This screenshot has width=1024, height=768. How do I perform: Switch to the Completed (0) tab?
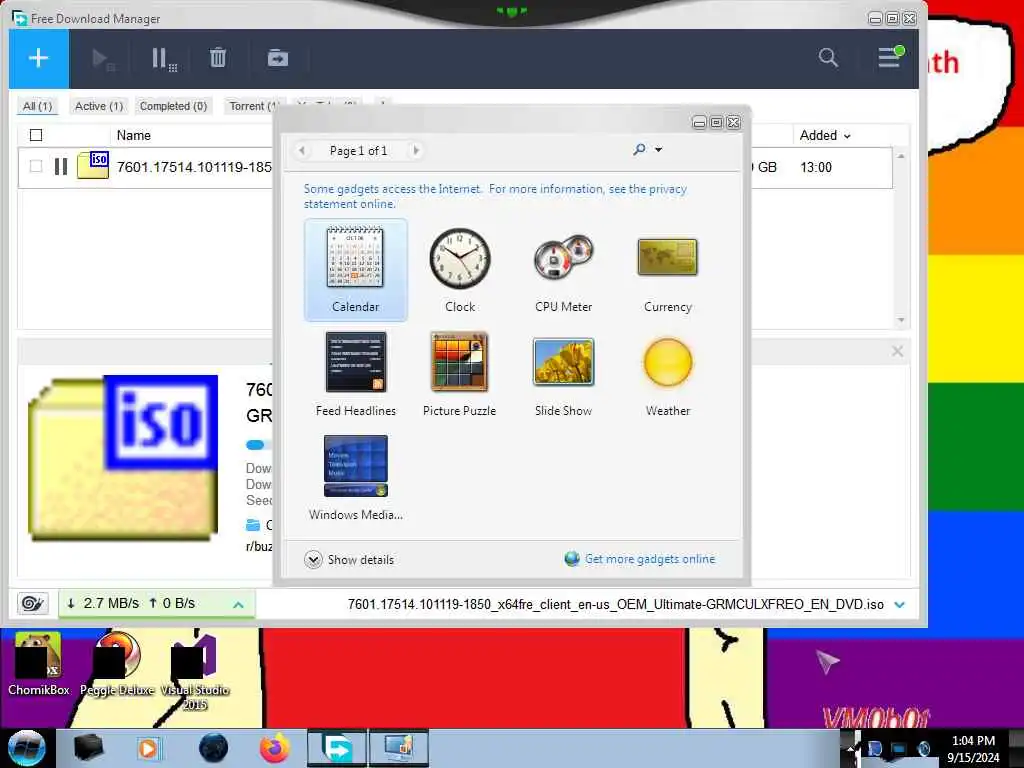[x=173, y=106]
